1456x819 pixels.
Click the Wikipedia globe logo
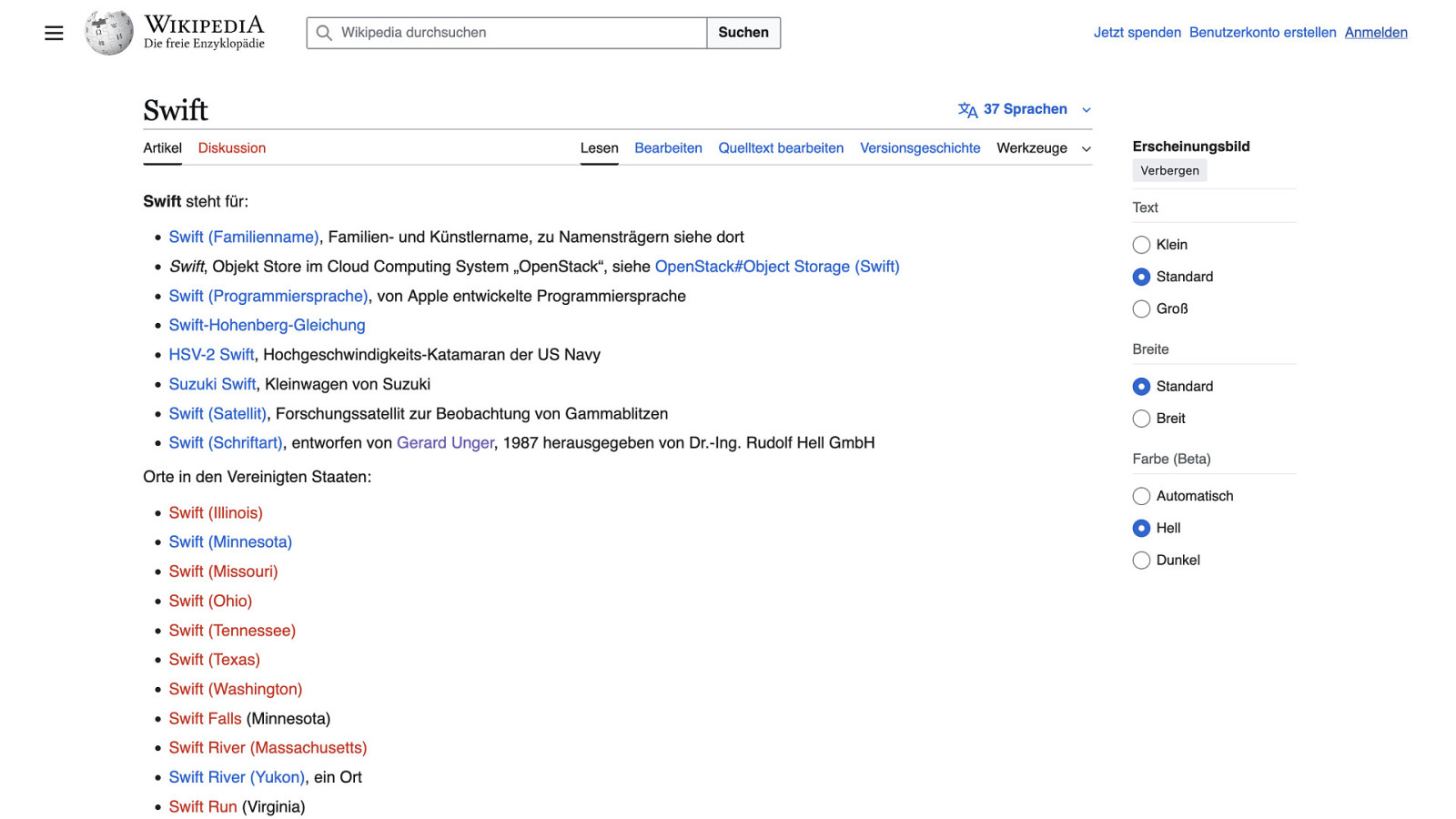(x=109, y=33)
